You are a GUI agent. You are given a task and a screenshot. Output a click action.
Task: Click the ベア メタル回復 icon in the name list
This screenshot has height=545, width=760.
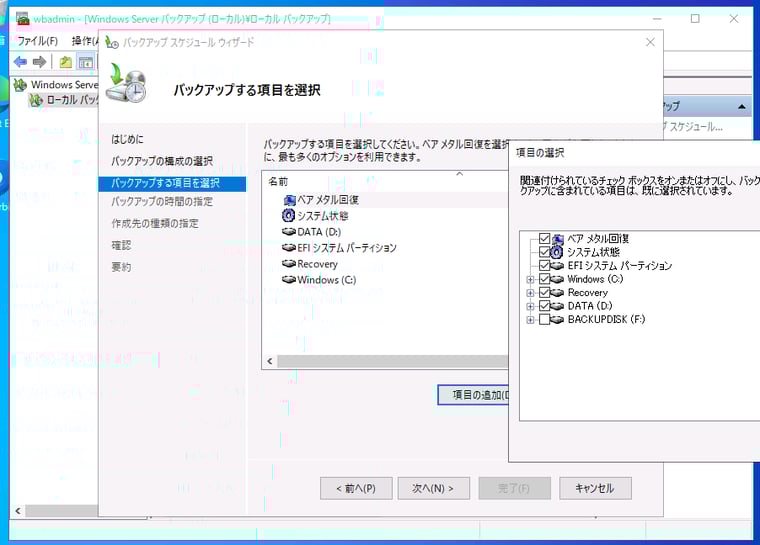(289, 200)
